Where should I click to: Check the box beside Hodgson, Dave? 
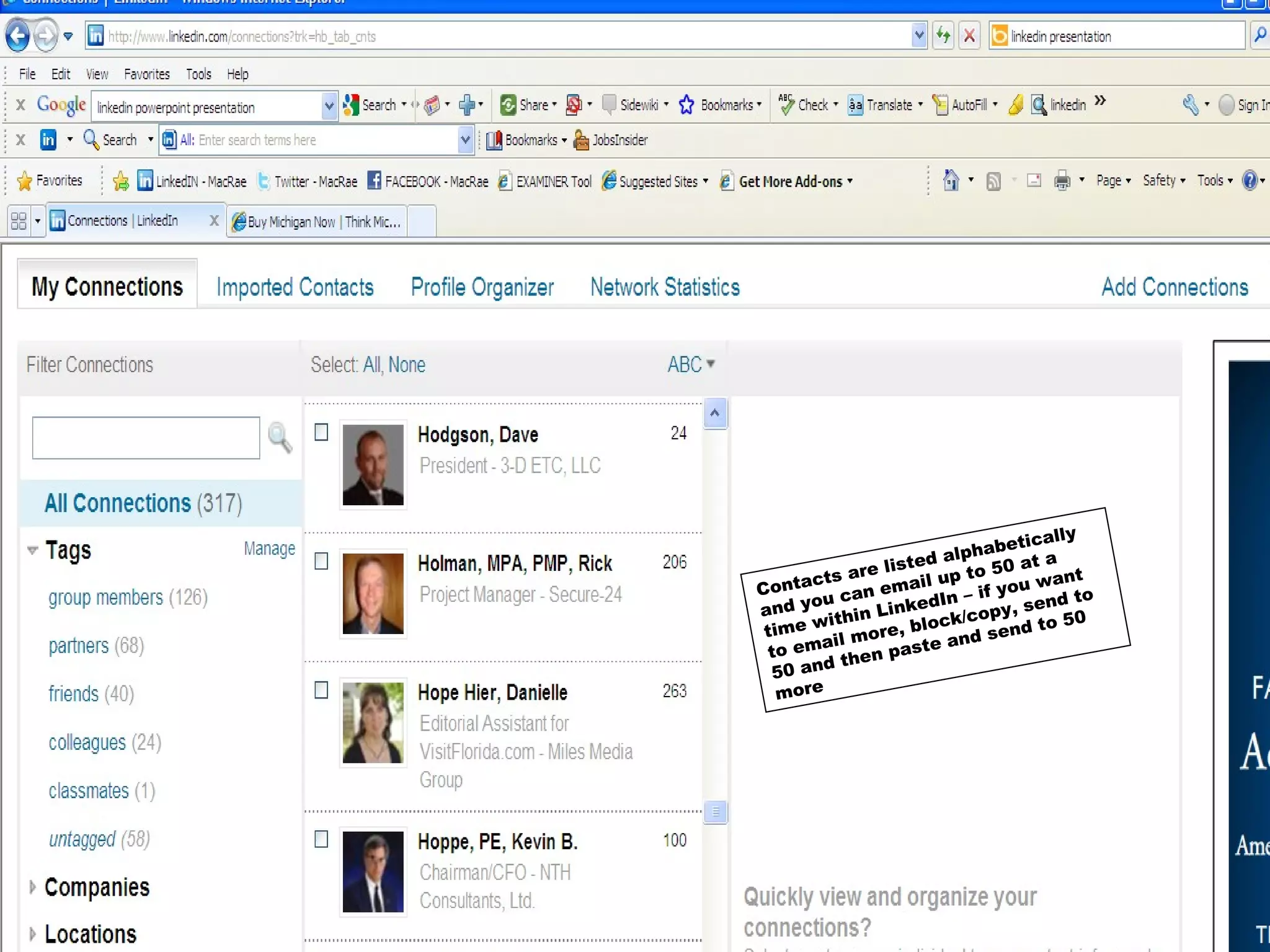coord(321,432)
